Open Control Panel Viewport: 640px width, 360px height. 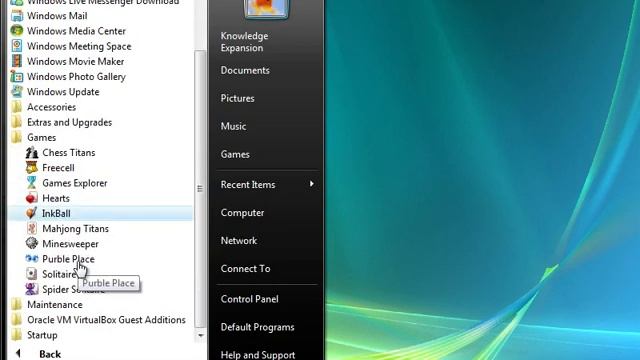point(249,299)
